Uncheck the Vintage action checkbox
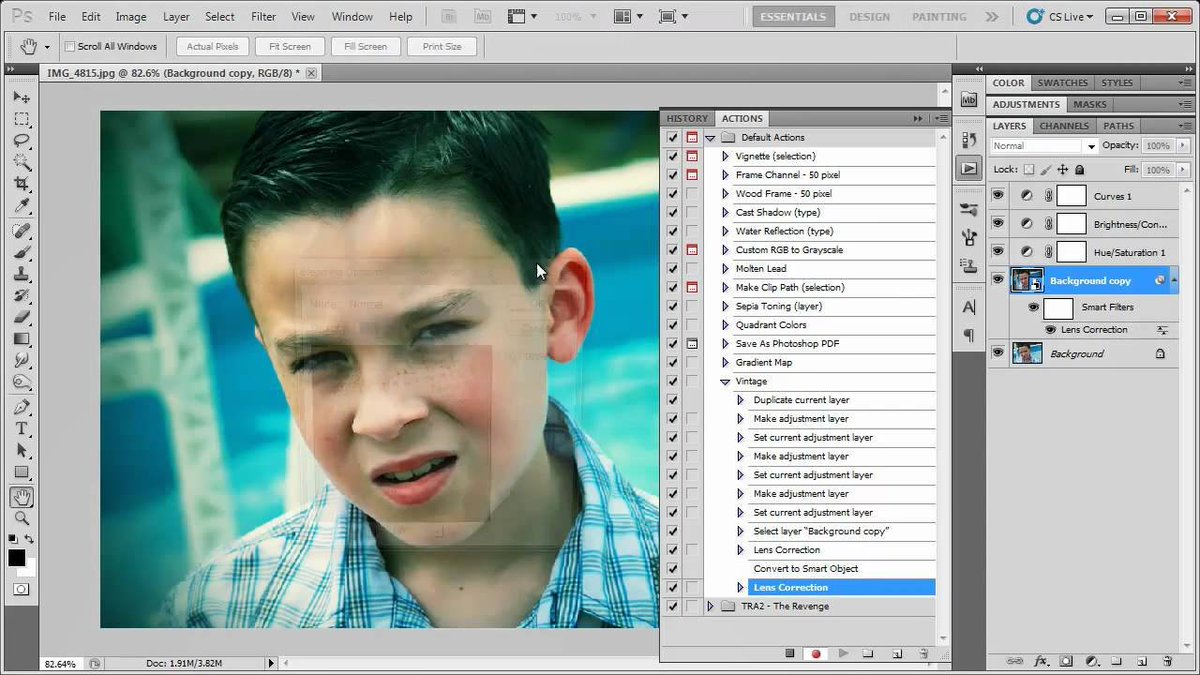1200x675 pixels. click(x=673, y=381)
